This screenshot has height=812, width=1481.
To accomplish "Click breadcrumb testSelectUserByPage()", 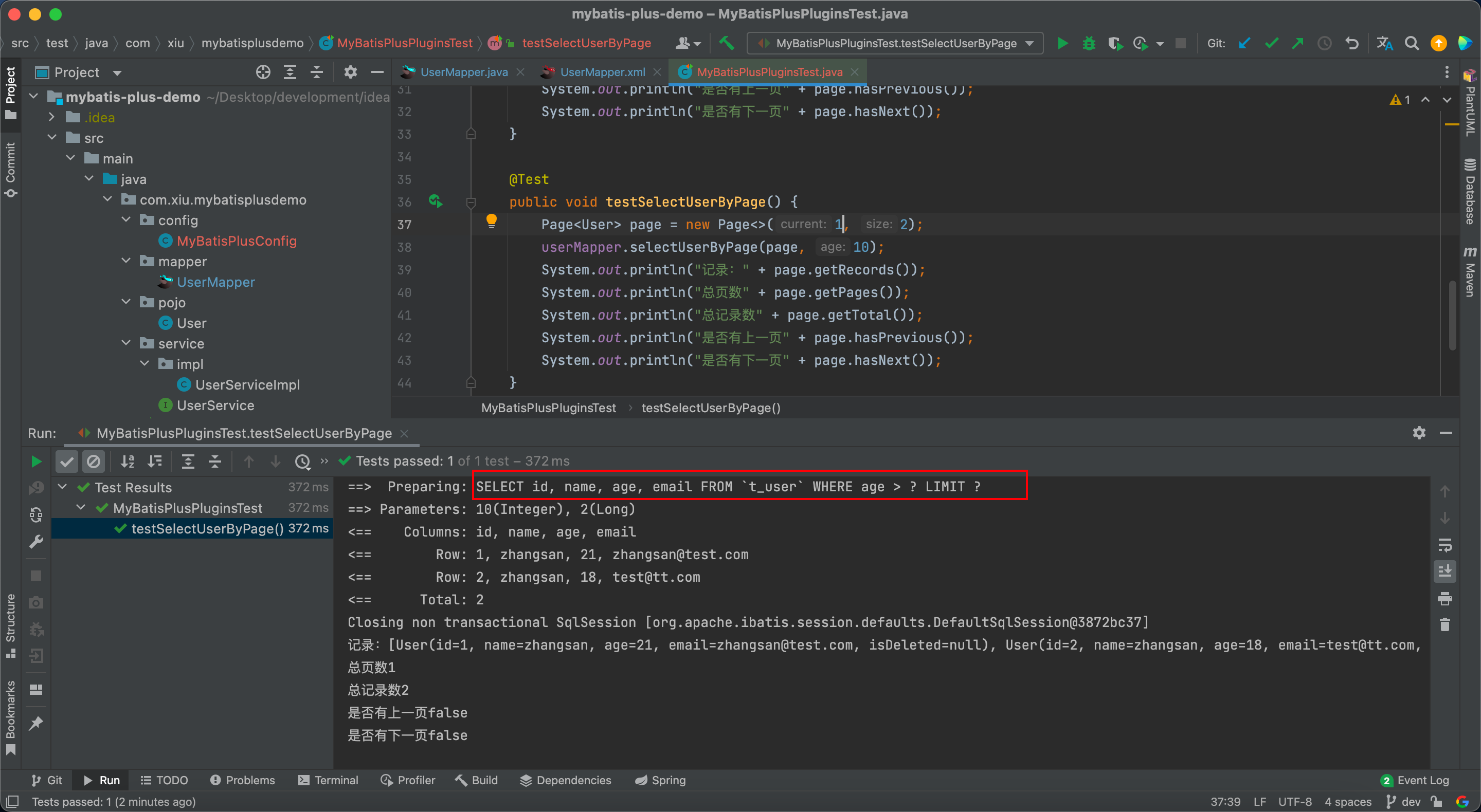I will pyautogui.click(x=711, y=408).
